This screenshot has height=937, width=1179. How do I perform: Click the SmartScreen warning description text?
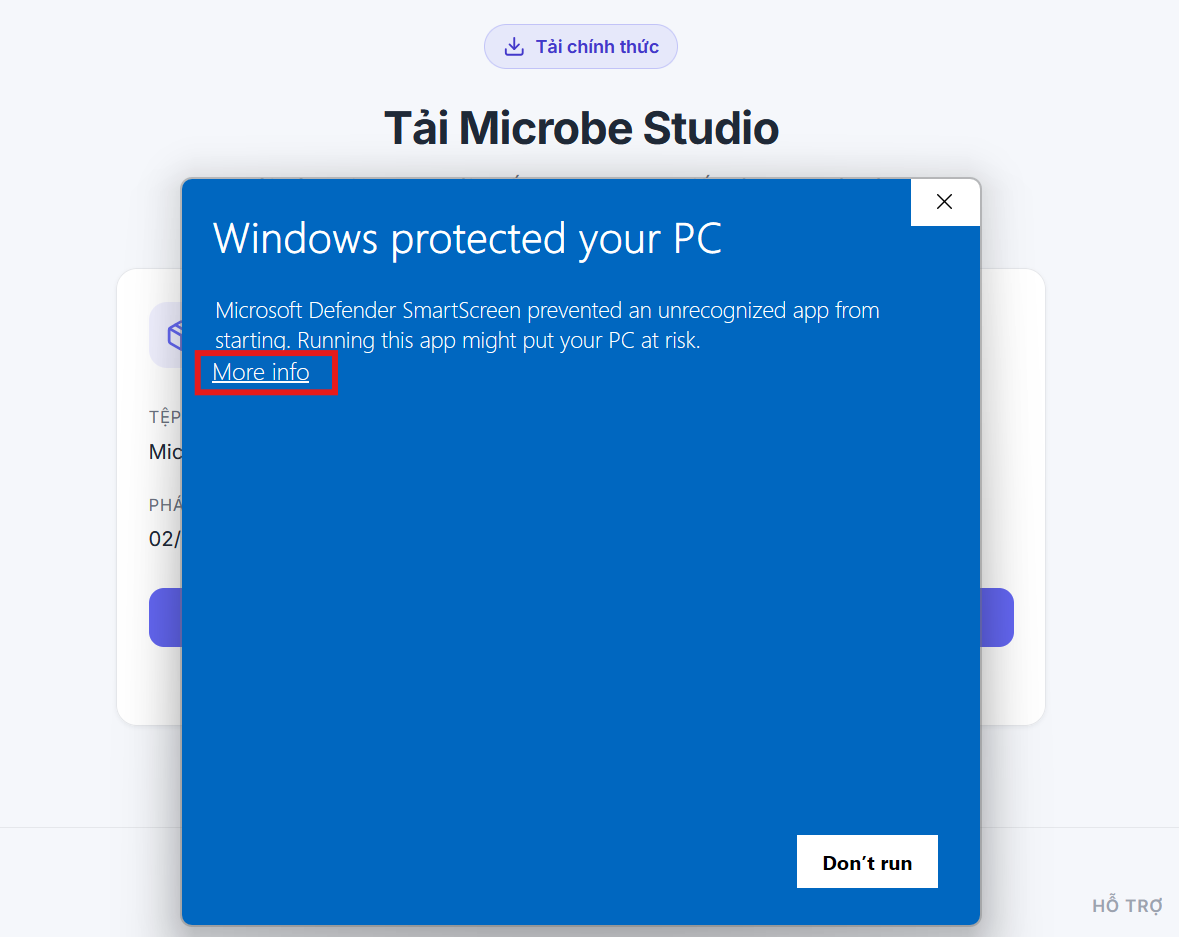(547, 325)
